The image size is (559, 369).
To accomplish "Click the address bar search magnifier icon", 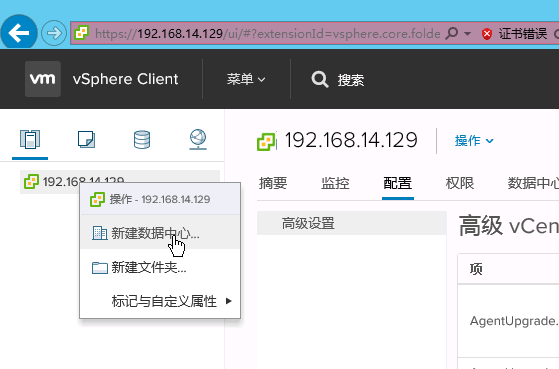I will point(452,33).
